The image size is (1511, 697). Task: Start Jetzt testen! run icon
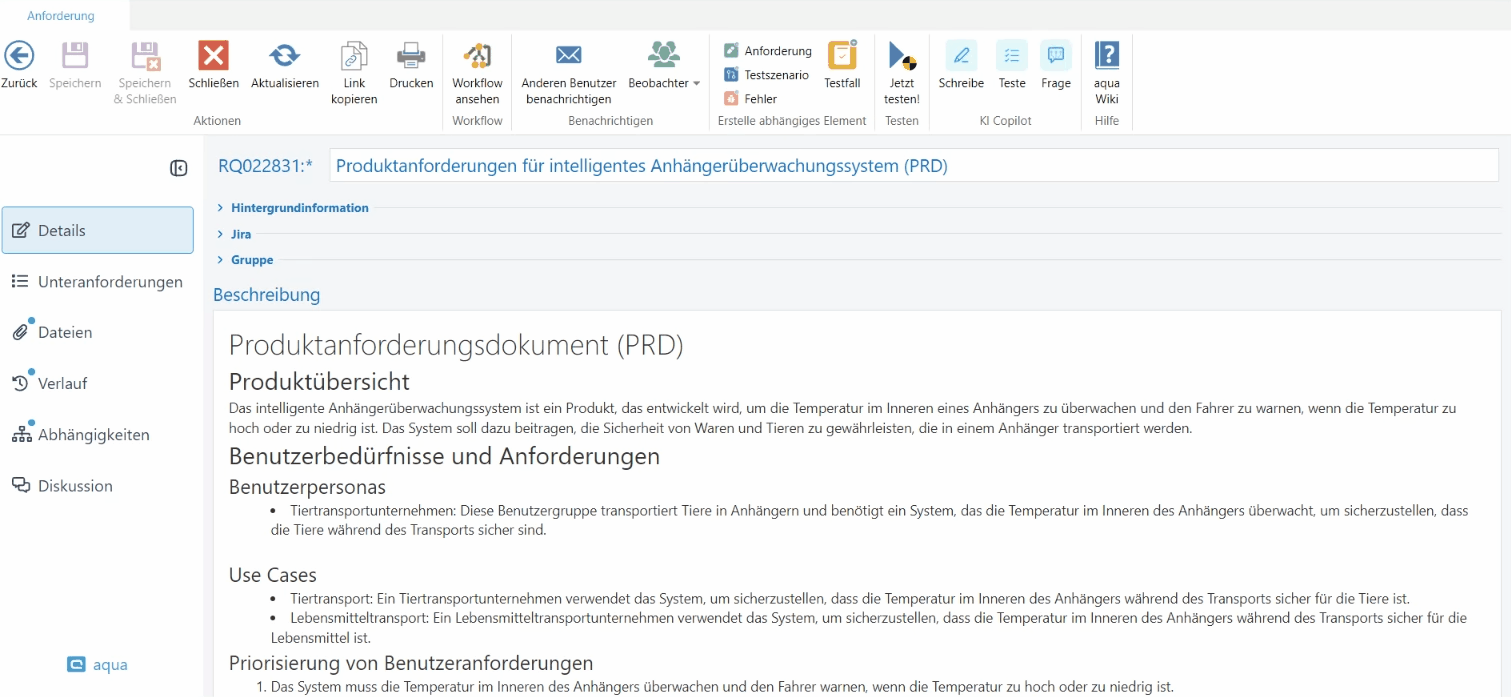click(902, 56)
